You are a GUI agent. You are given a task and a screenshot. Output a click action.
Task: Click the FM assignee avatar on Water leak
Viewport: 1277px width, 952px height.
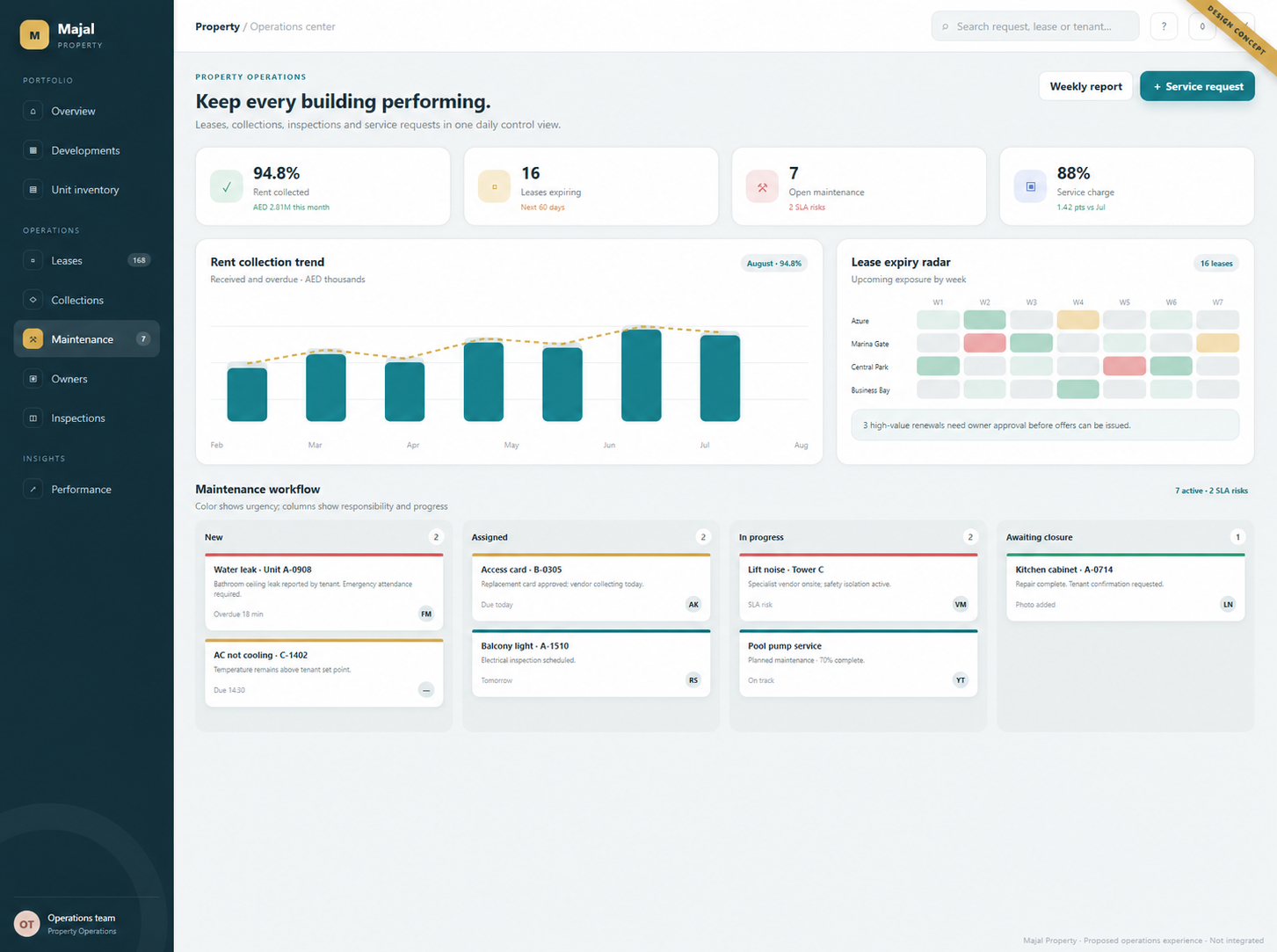point(426,614)
